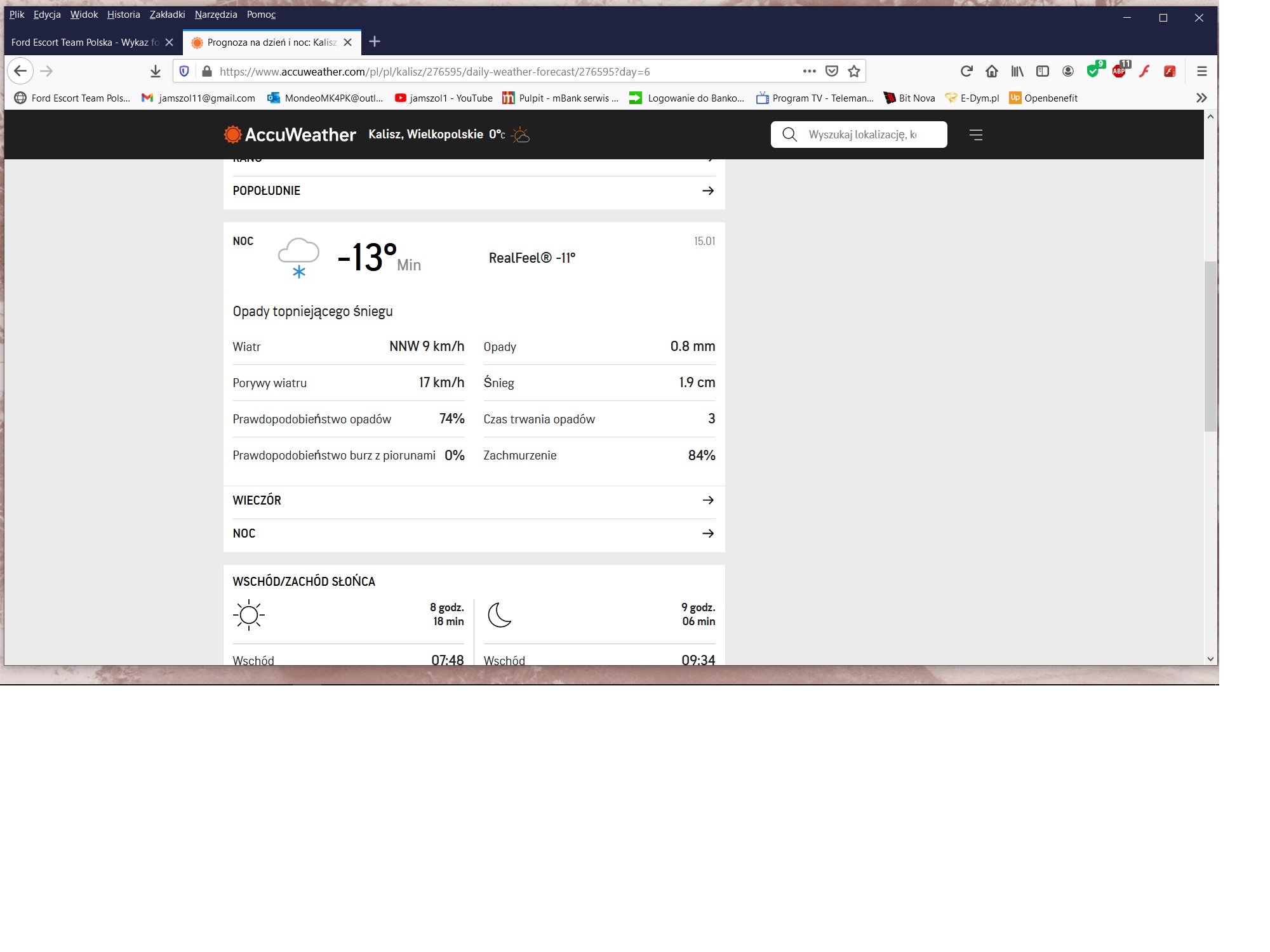The width and height of the screenshot is (1270, 952).
Task: Click the Kalisz, Wielkopolskie location link
Action: click(x=425, y=135)
